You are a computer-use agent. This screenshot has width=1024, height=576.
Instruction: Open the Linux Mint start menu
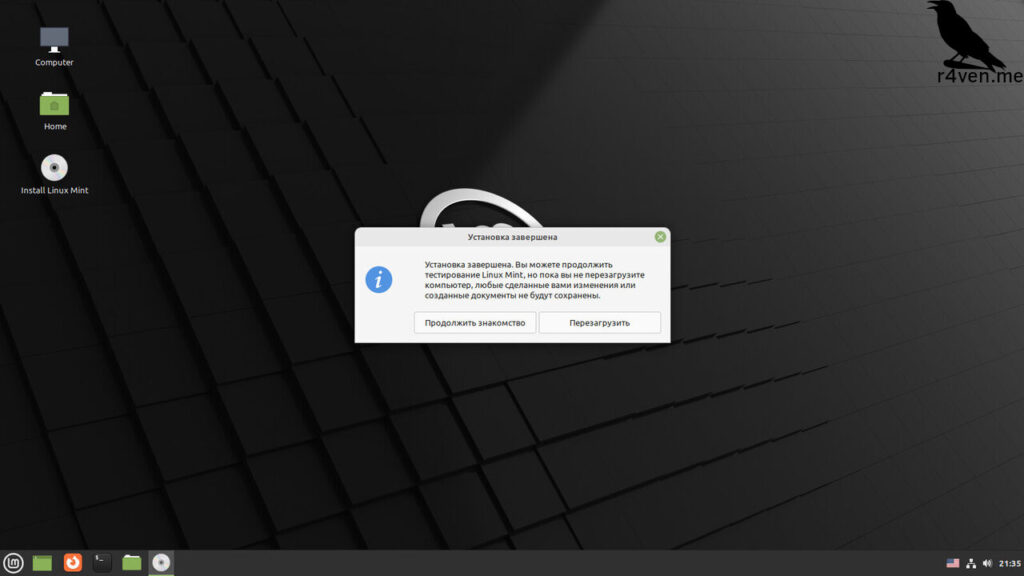pos(14,563)
